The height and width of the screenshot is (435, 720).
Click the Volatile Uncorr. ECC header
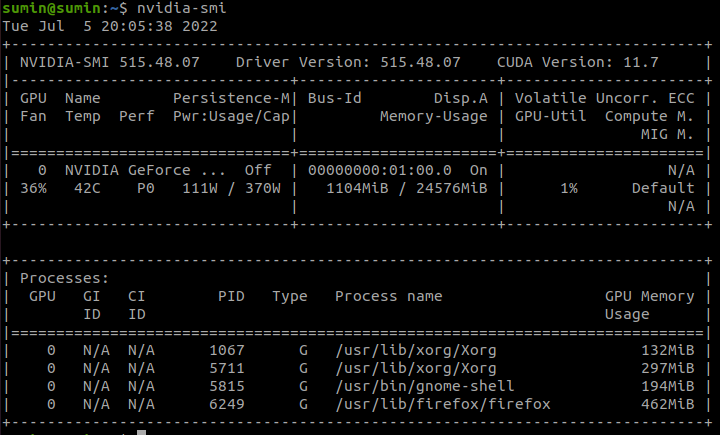[x=605, y=98]
